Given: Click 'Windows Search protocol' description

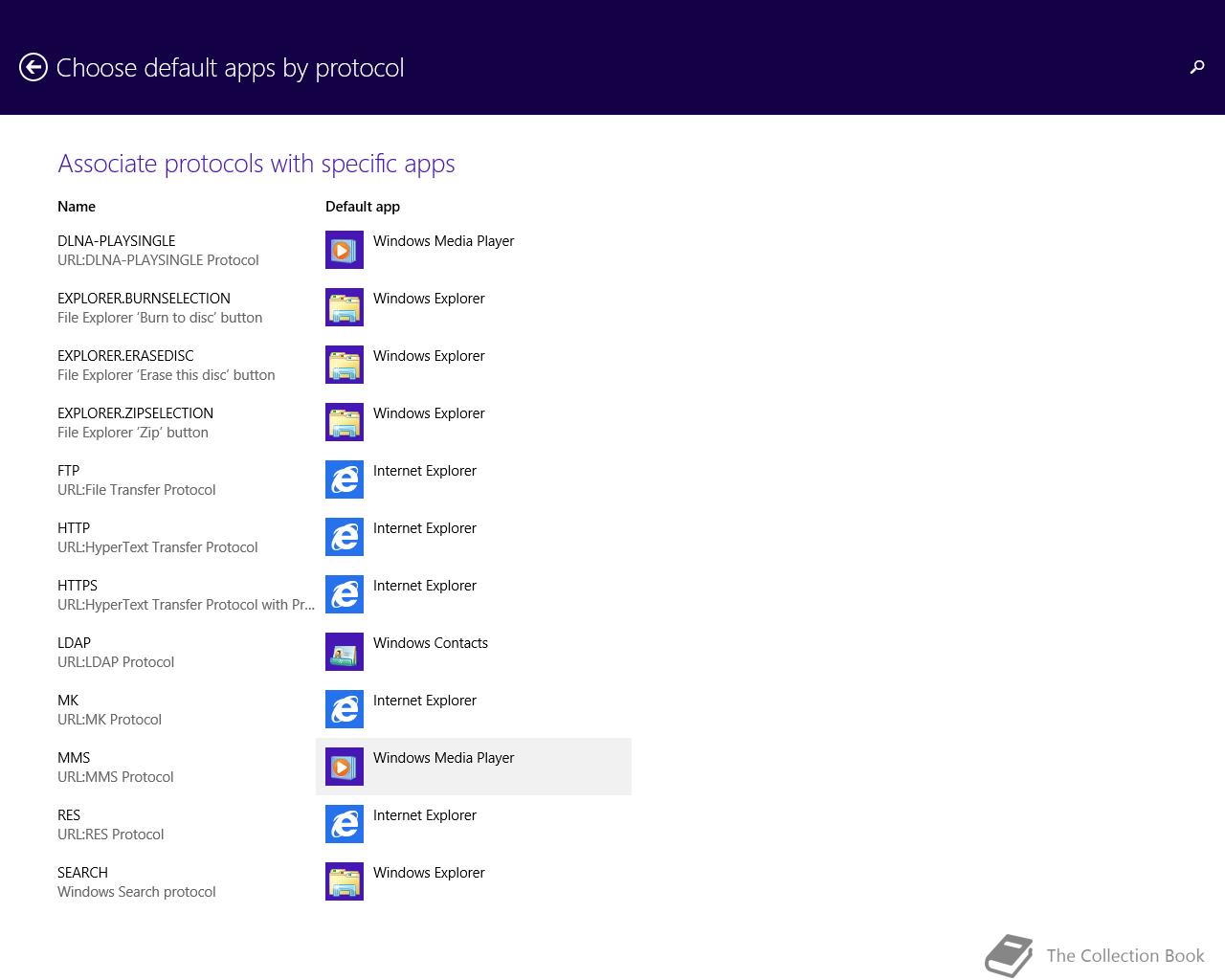Looking at the screenshot, I should coord(137,892).
